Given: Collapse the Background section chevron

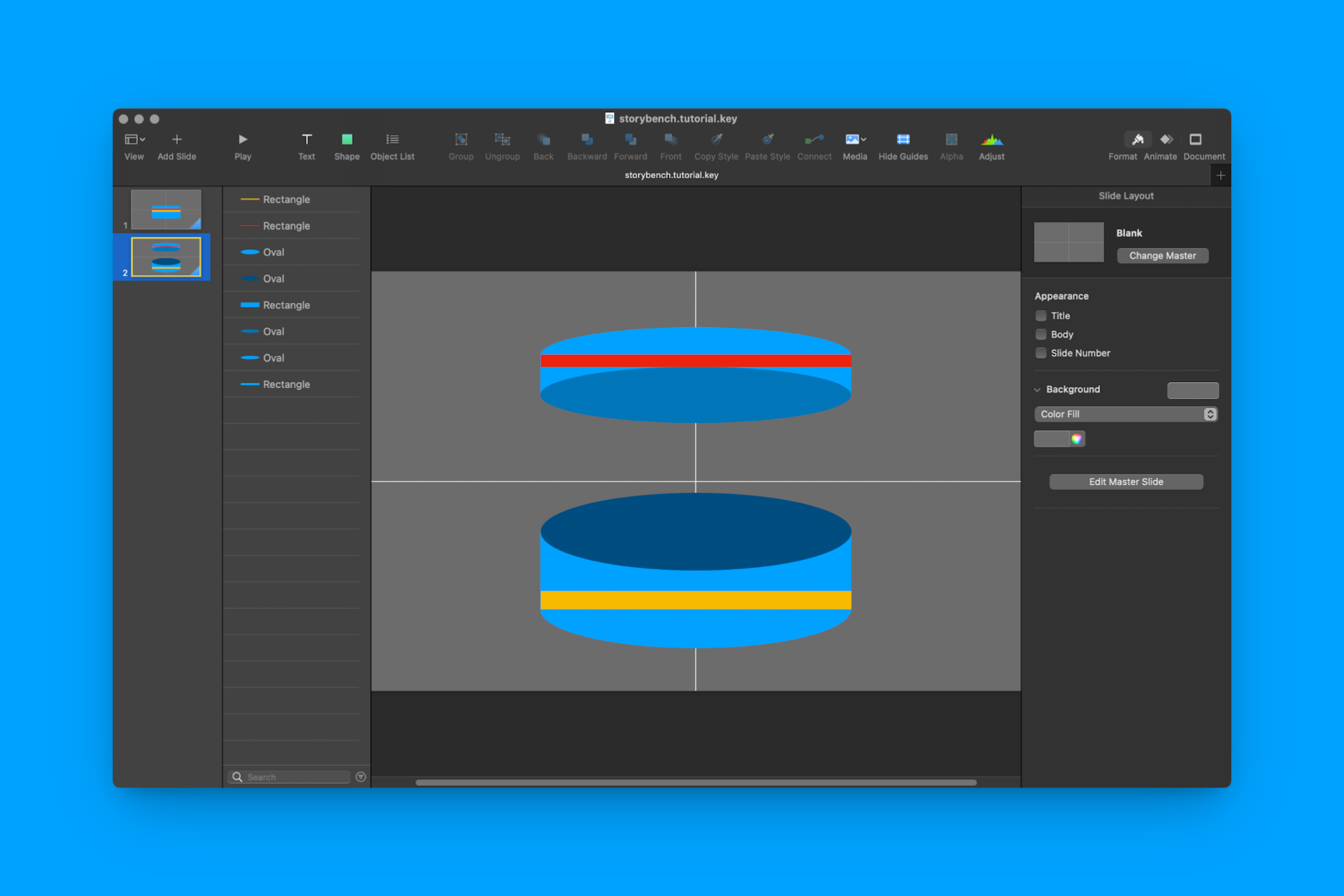Looking at the screenshot, I should click(x=1037, y=390).
